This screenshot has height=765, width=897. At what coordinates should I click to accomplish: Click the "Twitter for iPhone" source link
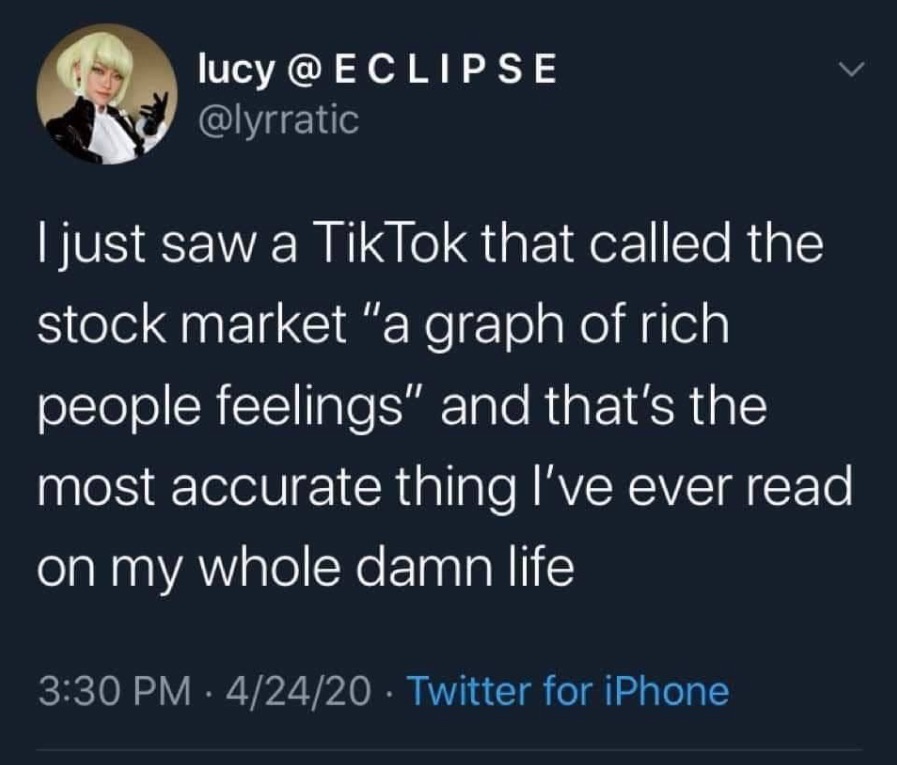click(568, 690)
